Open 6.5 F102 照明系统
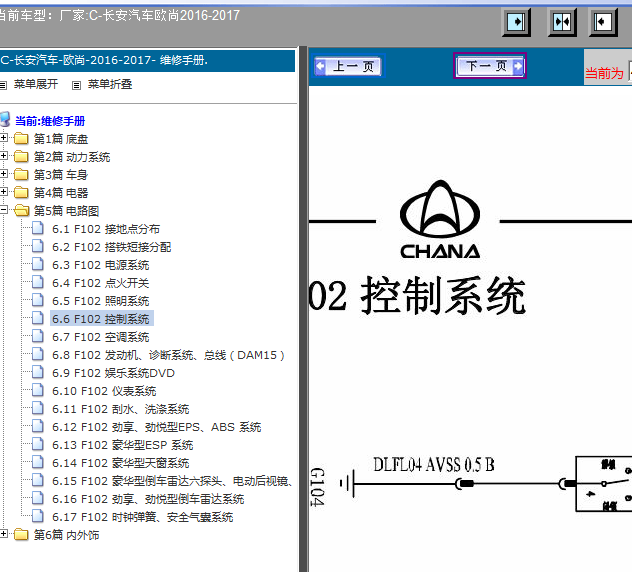This screenshot has height=572, width=632. [101, 301]
